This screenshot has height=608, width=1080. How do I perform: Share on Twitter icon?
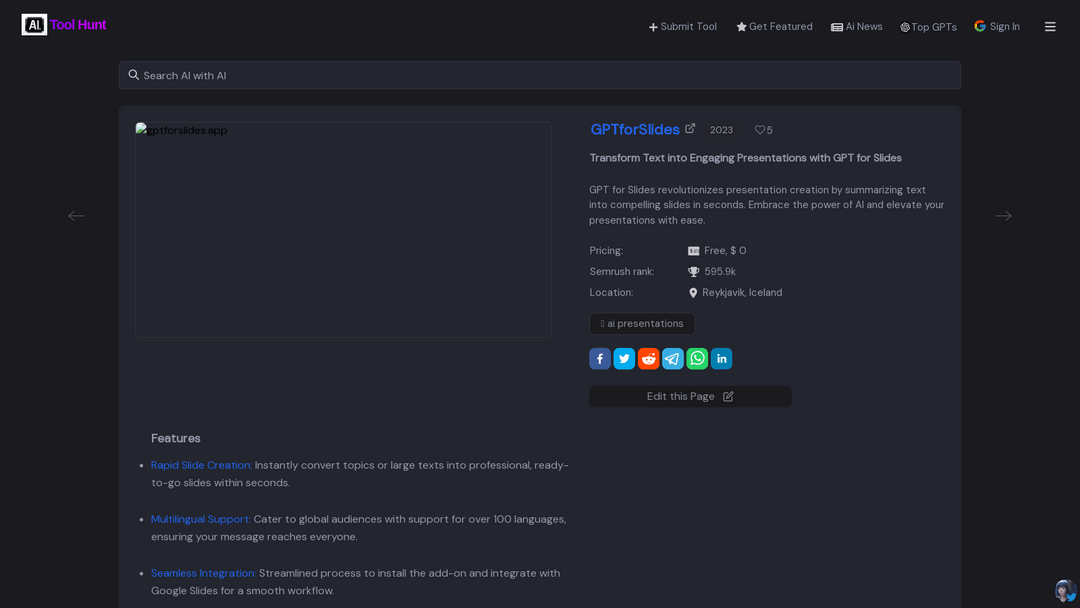point(624,359)
